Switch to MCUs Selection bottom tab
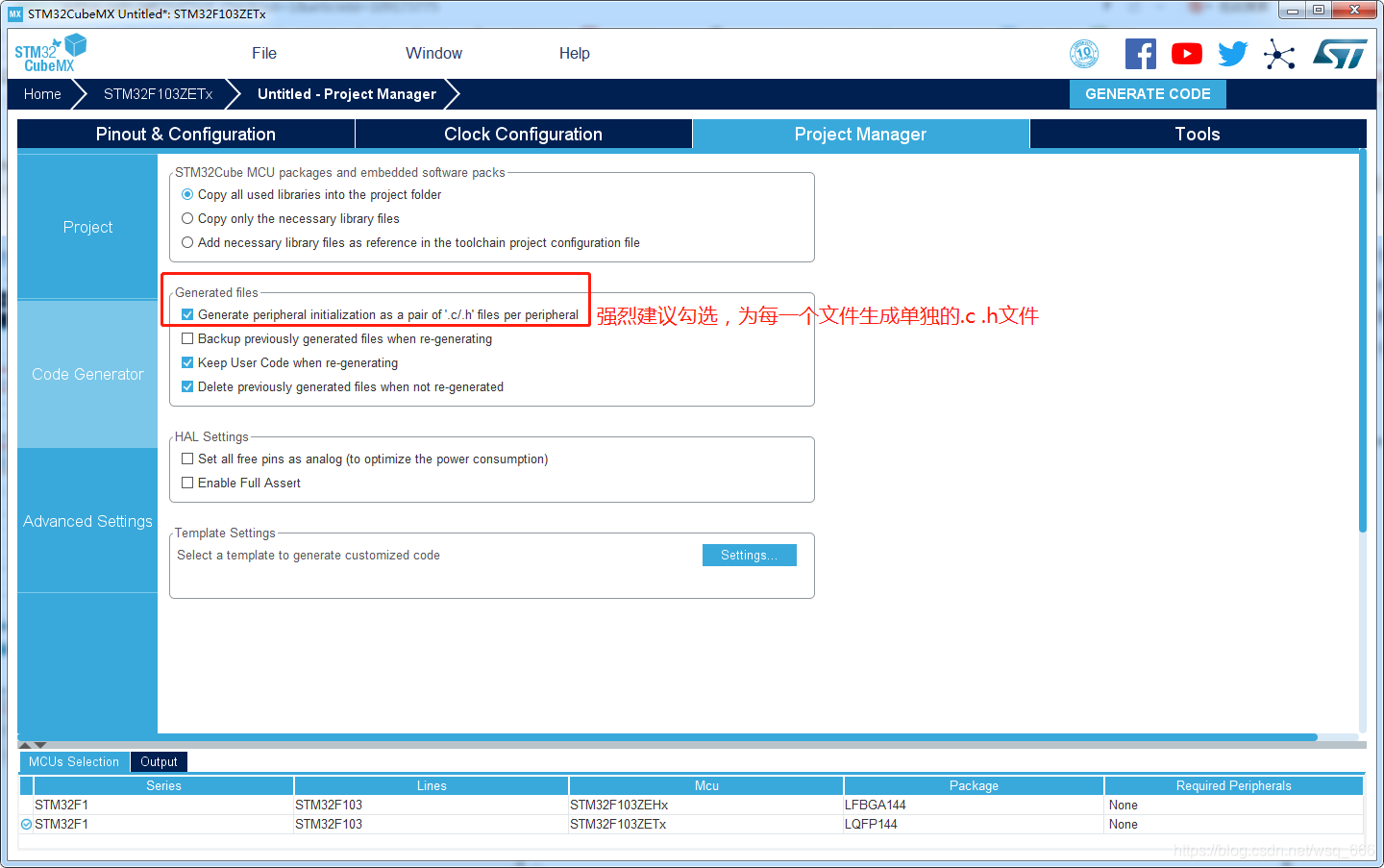The image size is (1384, 868). (x=74, y=761)
